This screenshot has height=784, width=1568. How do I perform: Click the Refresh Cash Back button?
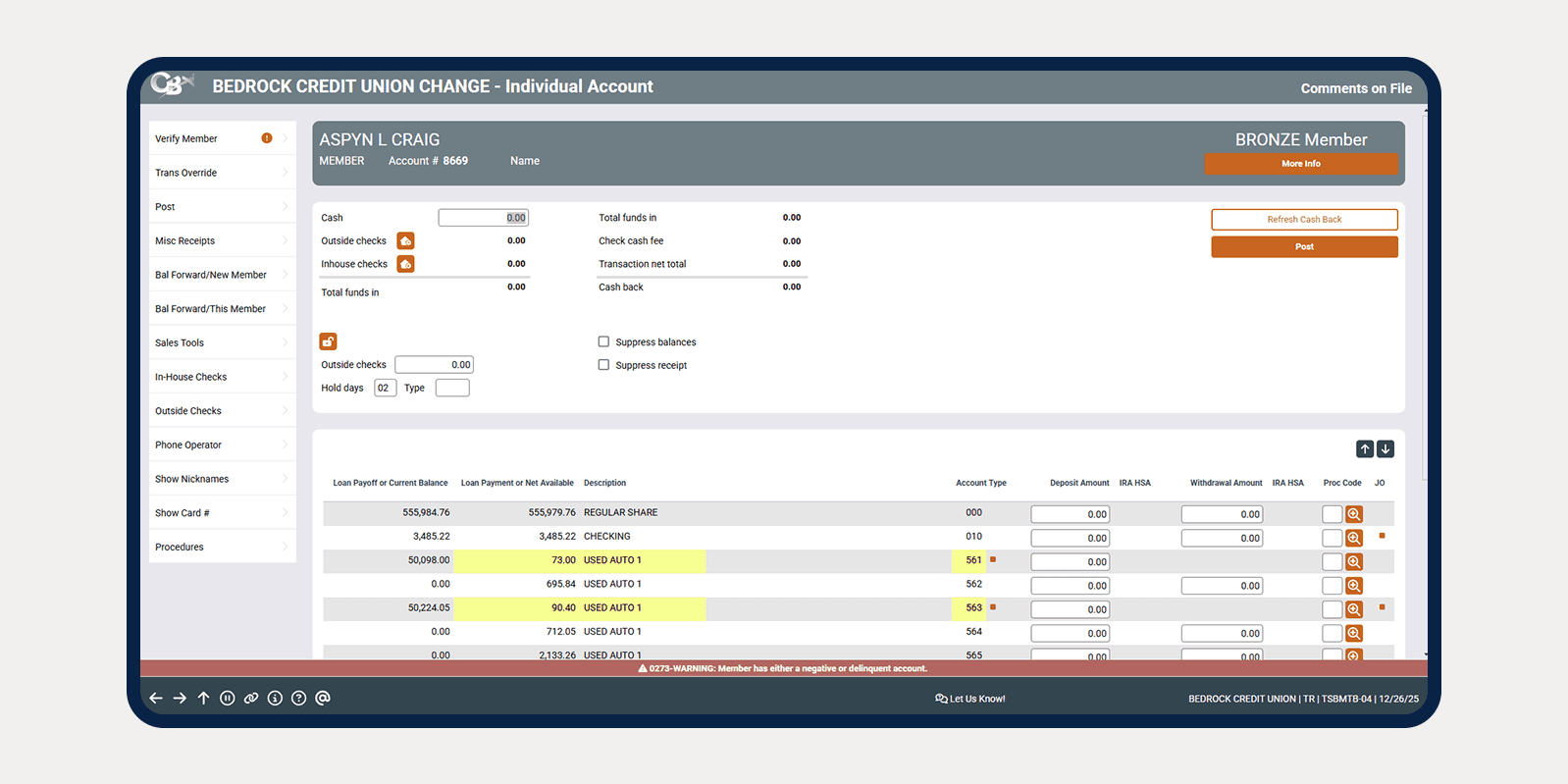tap(1304, 219)
